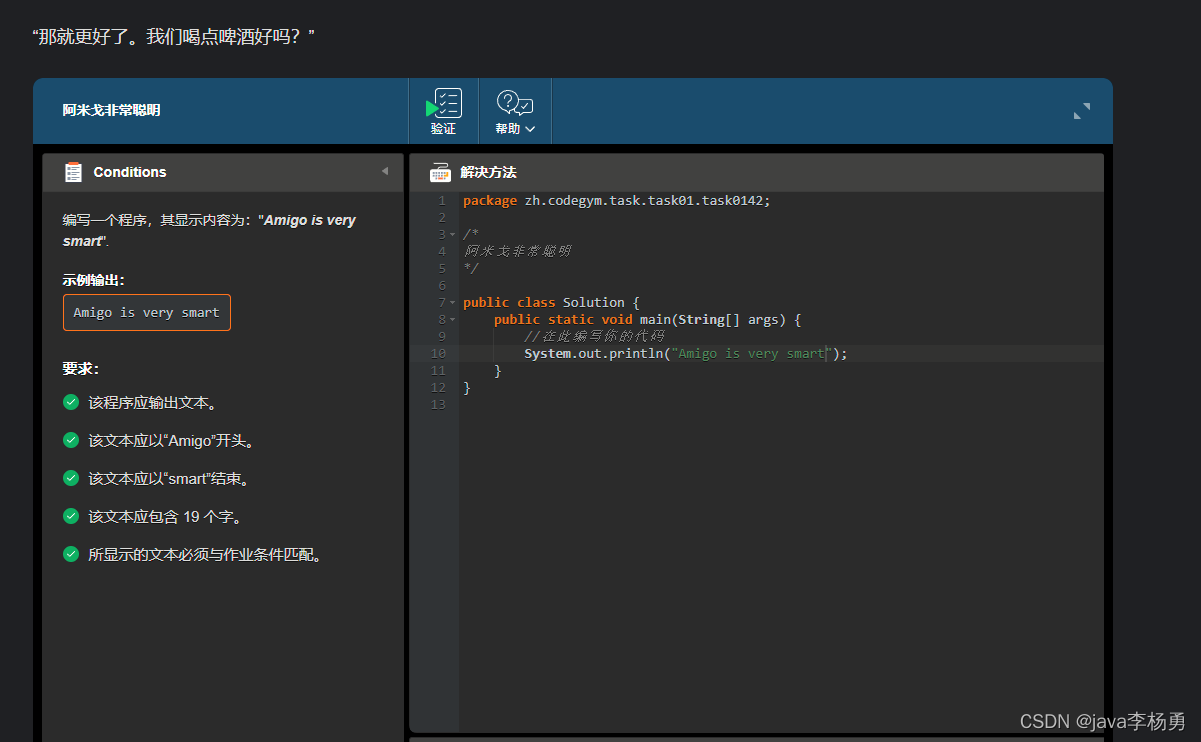
Task: Select the Conditions panel header
Action: [223, 172]
